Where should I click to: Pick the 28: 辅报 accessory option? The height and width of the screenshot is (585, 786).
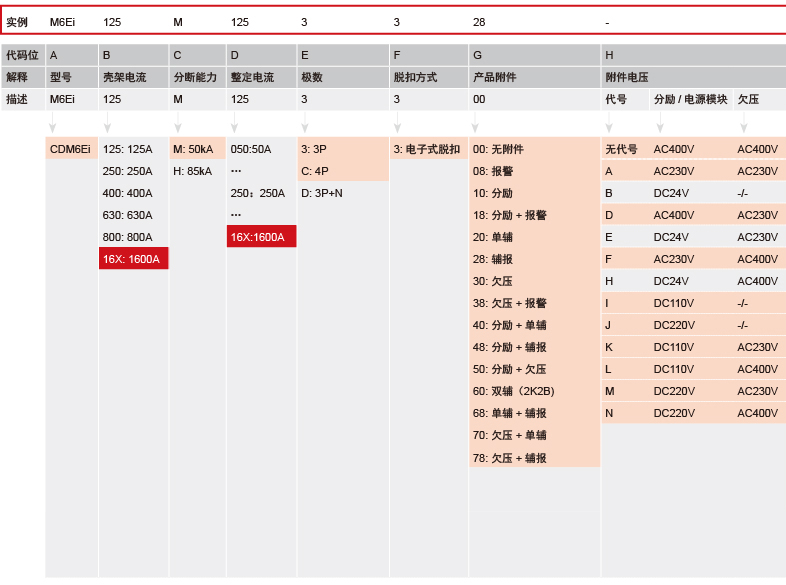pos(496,259)
